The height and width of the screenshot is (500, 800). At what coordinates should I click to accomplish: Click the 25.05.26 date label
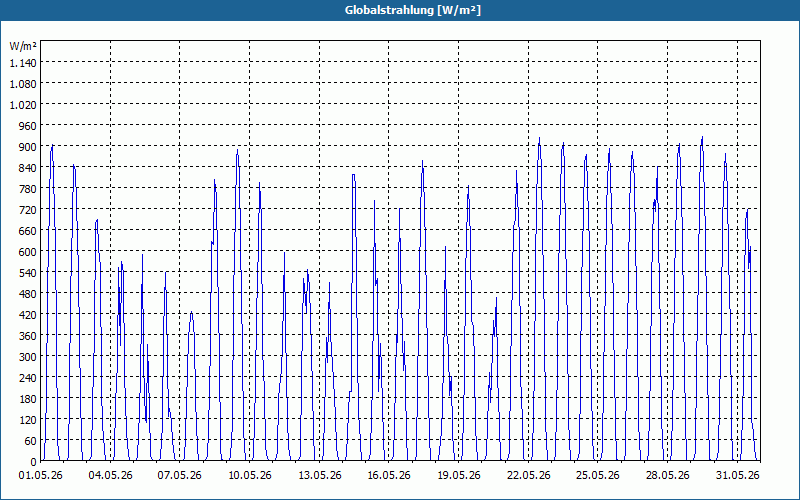tap(597, 476)
